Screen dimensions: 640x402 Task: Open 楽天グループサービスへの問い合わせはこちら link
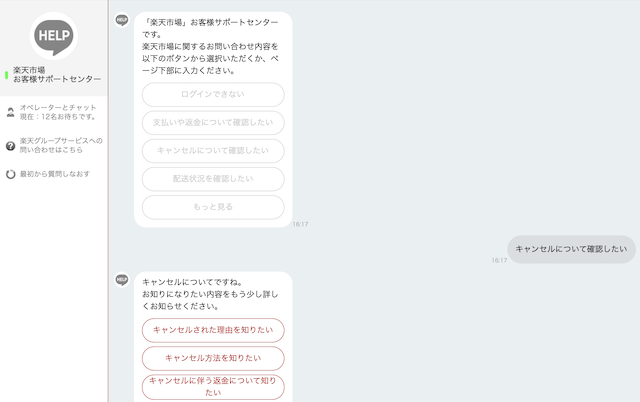click(61, 145)
